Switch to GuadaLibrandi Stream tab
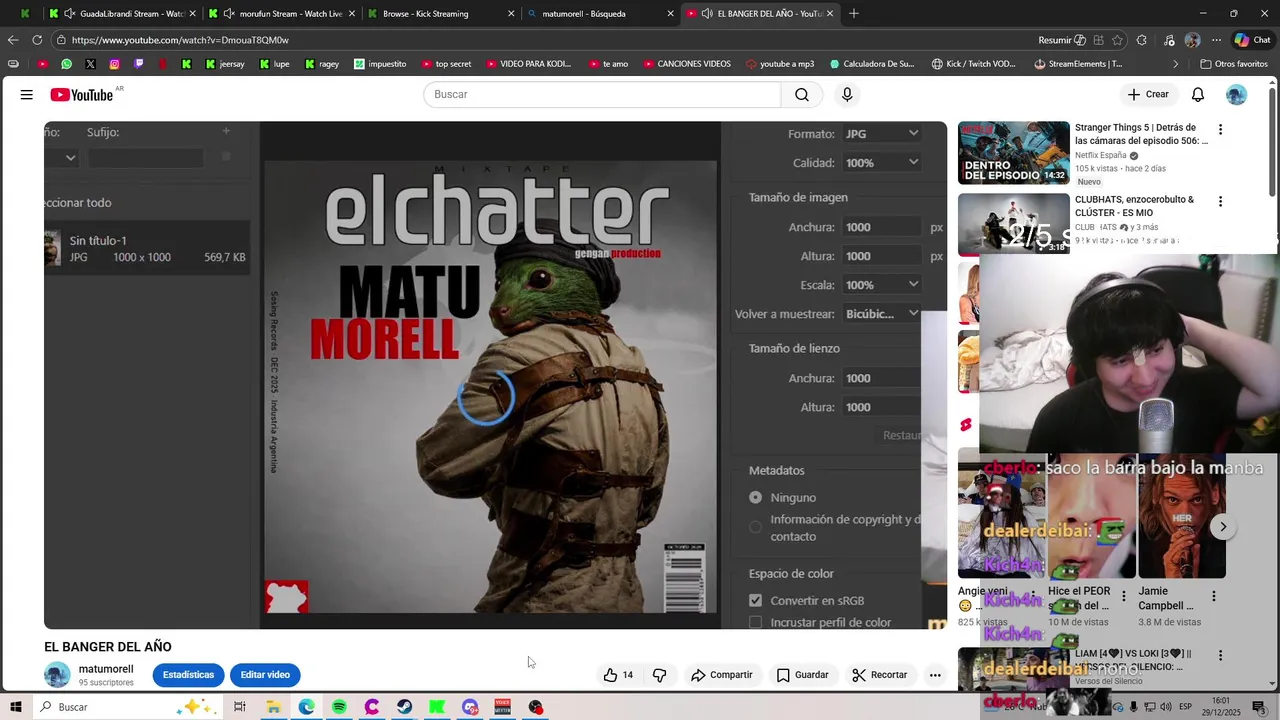 point(122,14)
